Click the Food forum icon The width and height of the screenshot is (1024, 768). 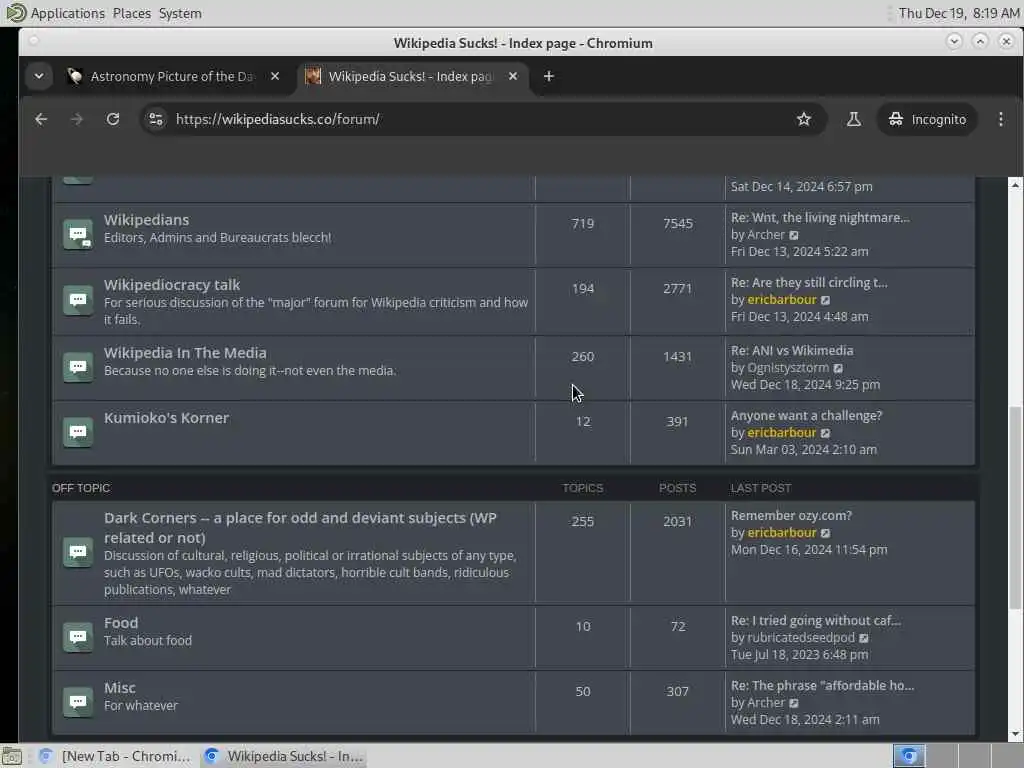pyautogui.click(x=78, y=637)
